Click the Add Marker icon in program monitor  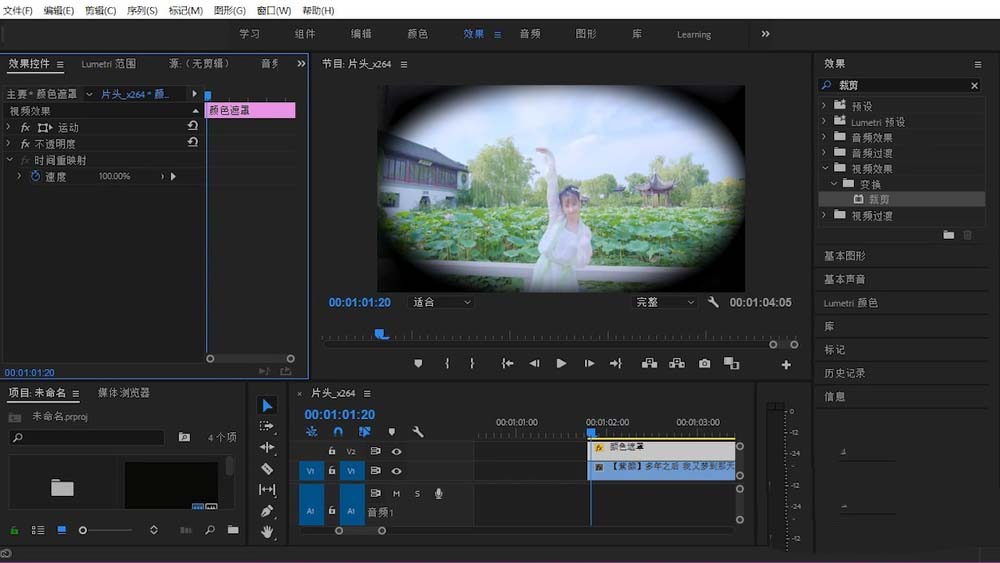(x=418, y=363)
